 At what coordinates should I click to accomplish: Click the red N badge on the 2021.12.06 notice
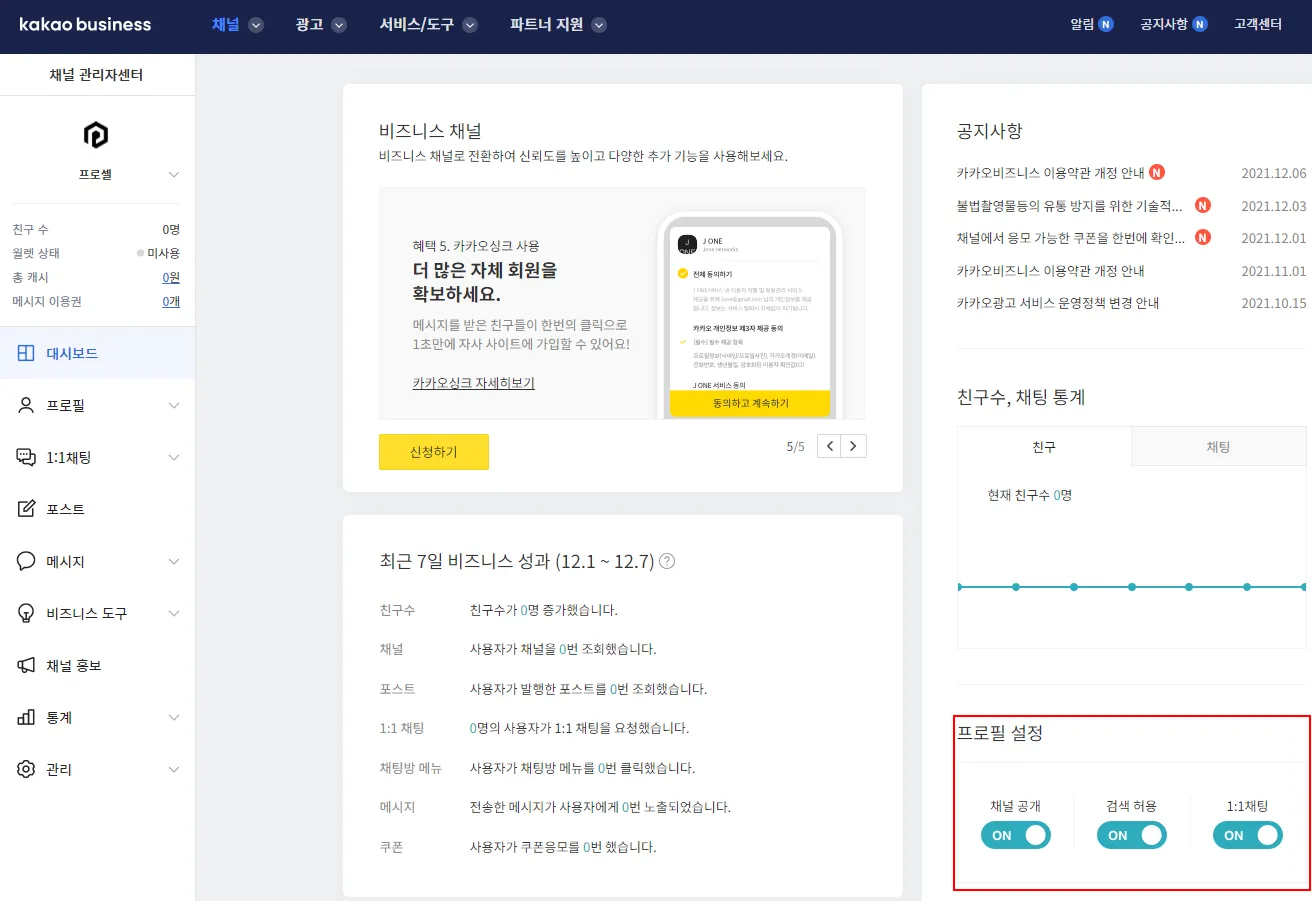click(x=1157, y=172)
